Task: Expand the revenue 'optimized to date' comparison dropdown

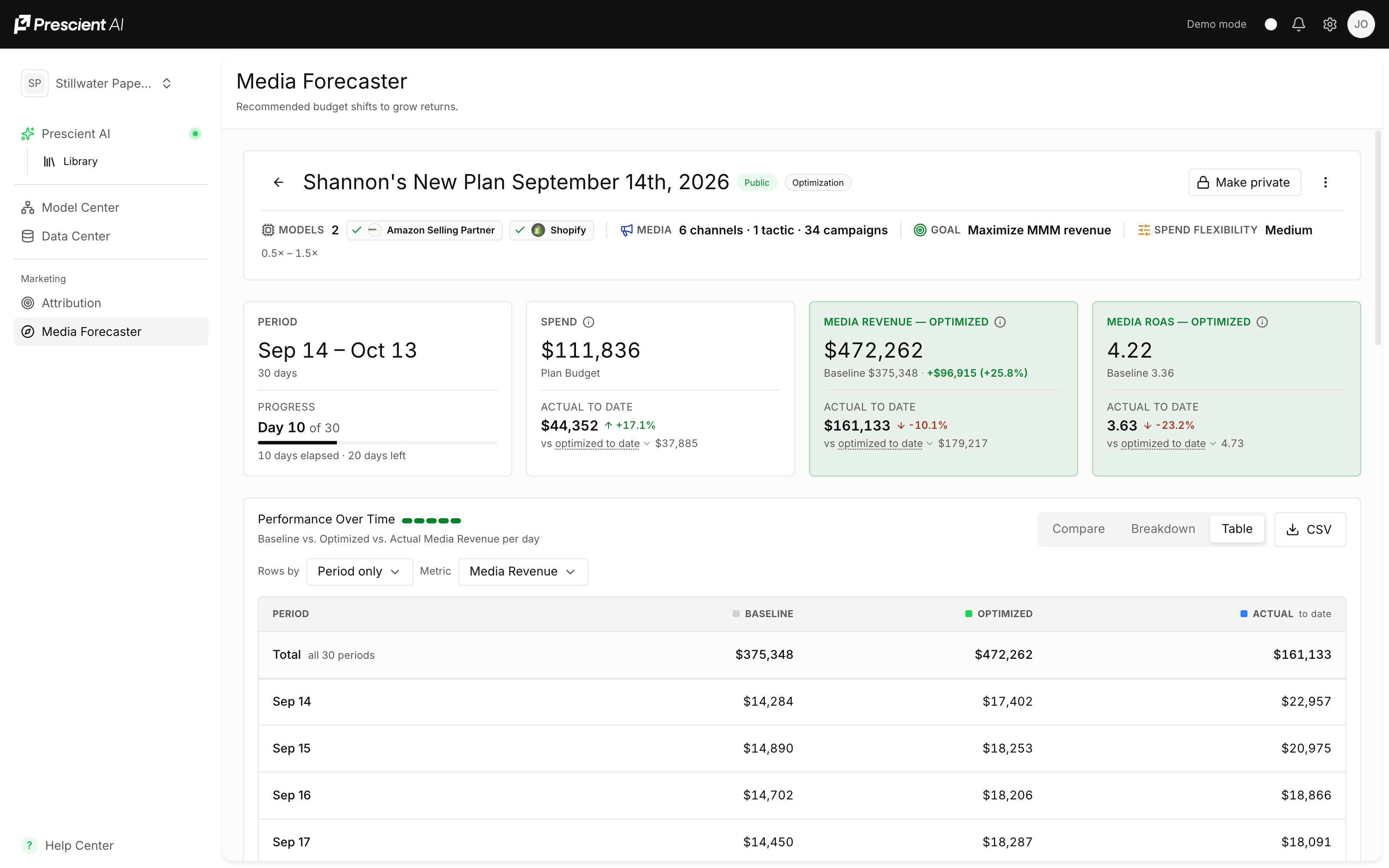Action: point(885,444)
